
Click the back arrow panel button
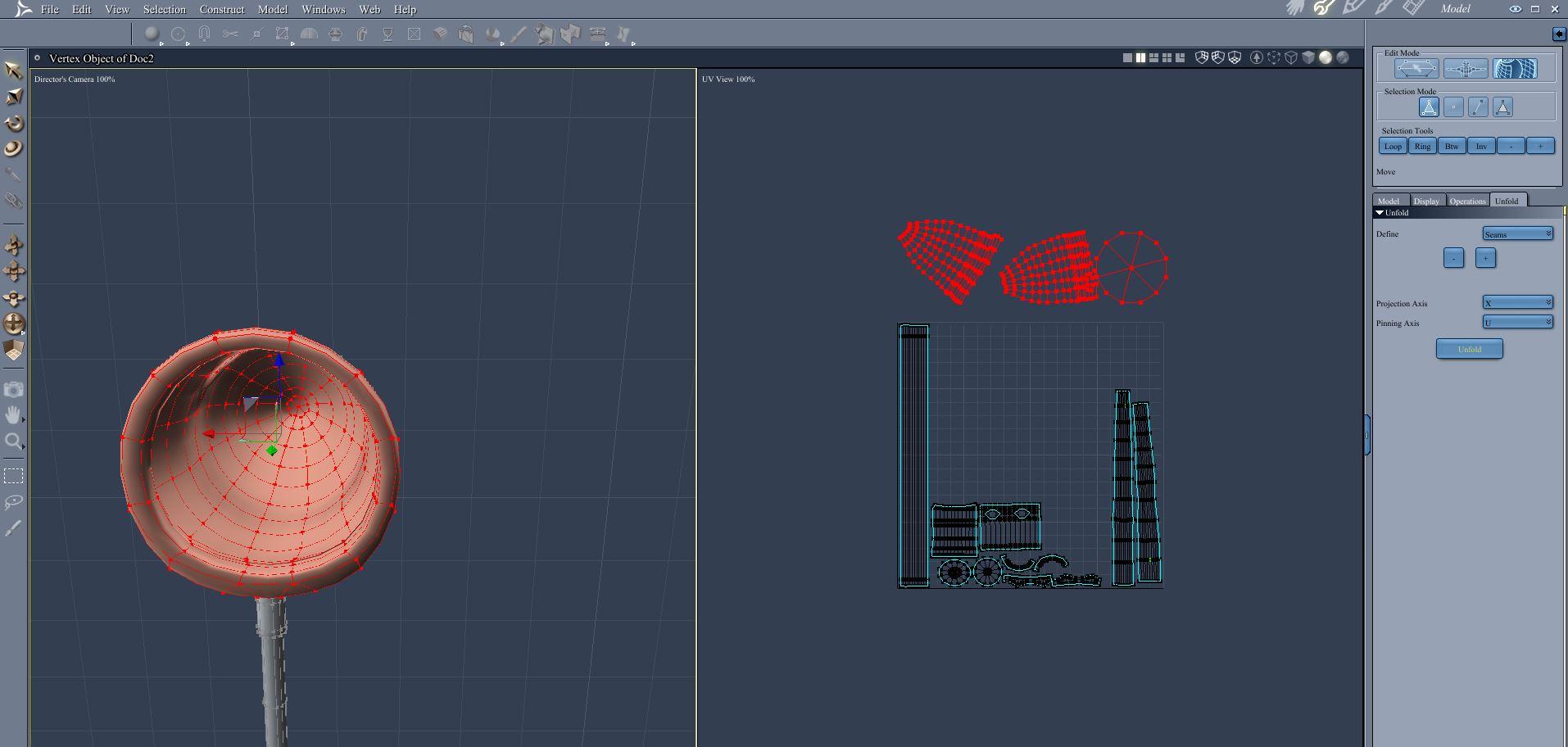[1558, 34]
